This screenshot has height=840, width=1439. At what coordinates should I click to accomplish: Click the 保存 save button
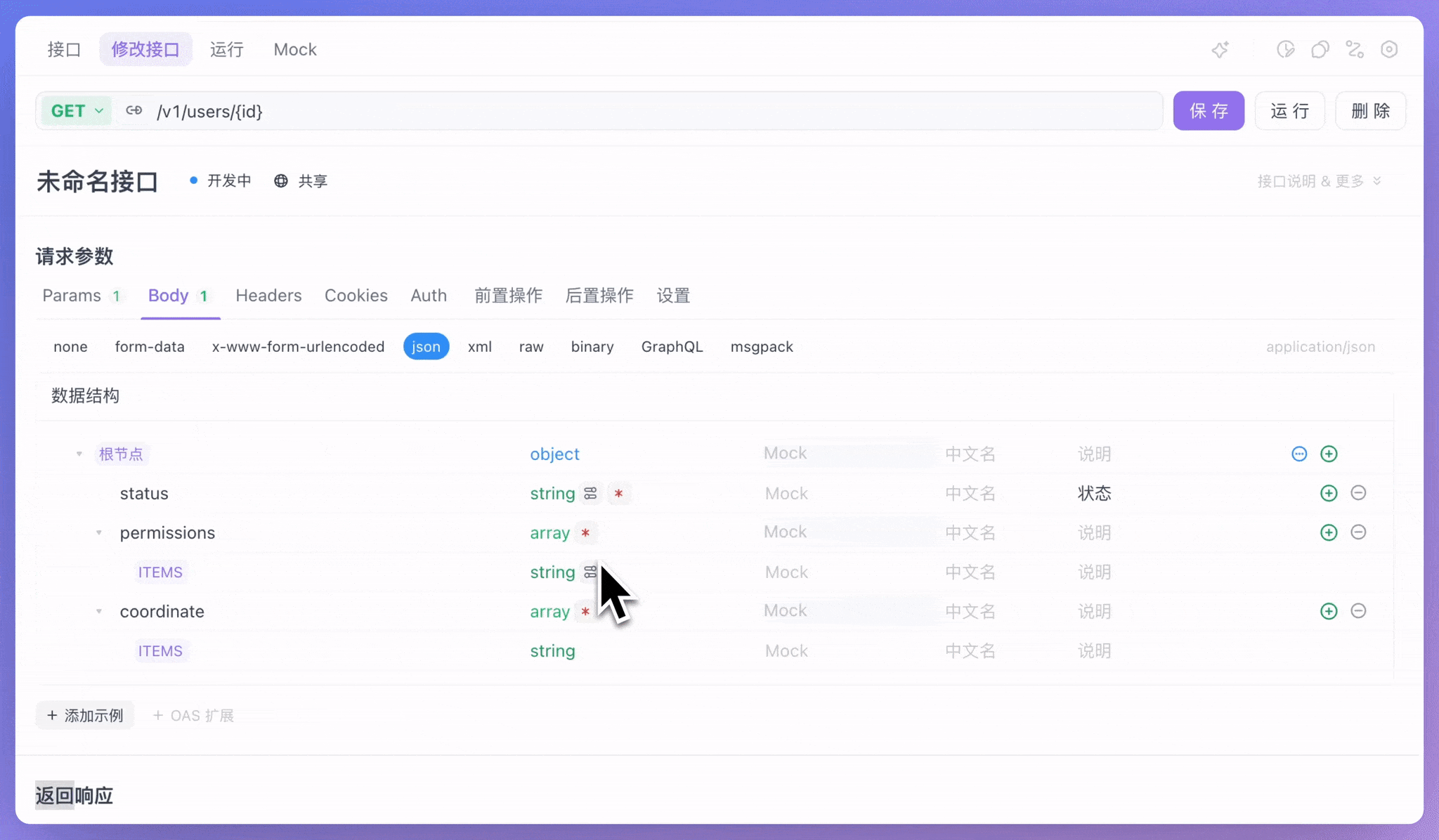point(1208,111)
